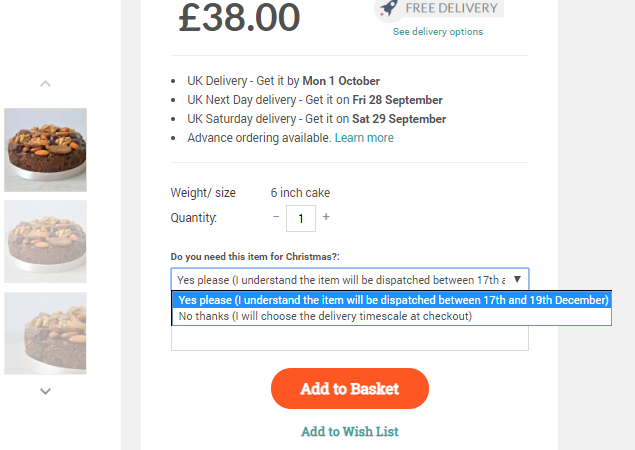Screen dimensions: 635x450
Task: Click the free delivery rocket icon
Action: click(x=387, y=8)
